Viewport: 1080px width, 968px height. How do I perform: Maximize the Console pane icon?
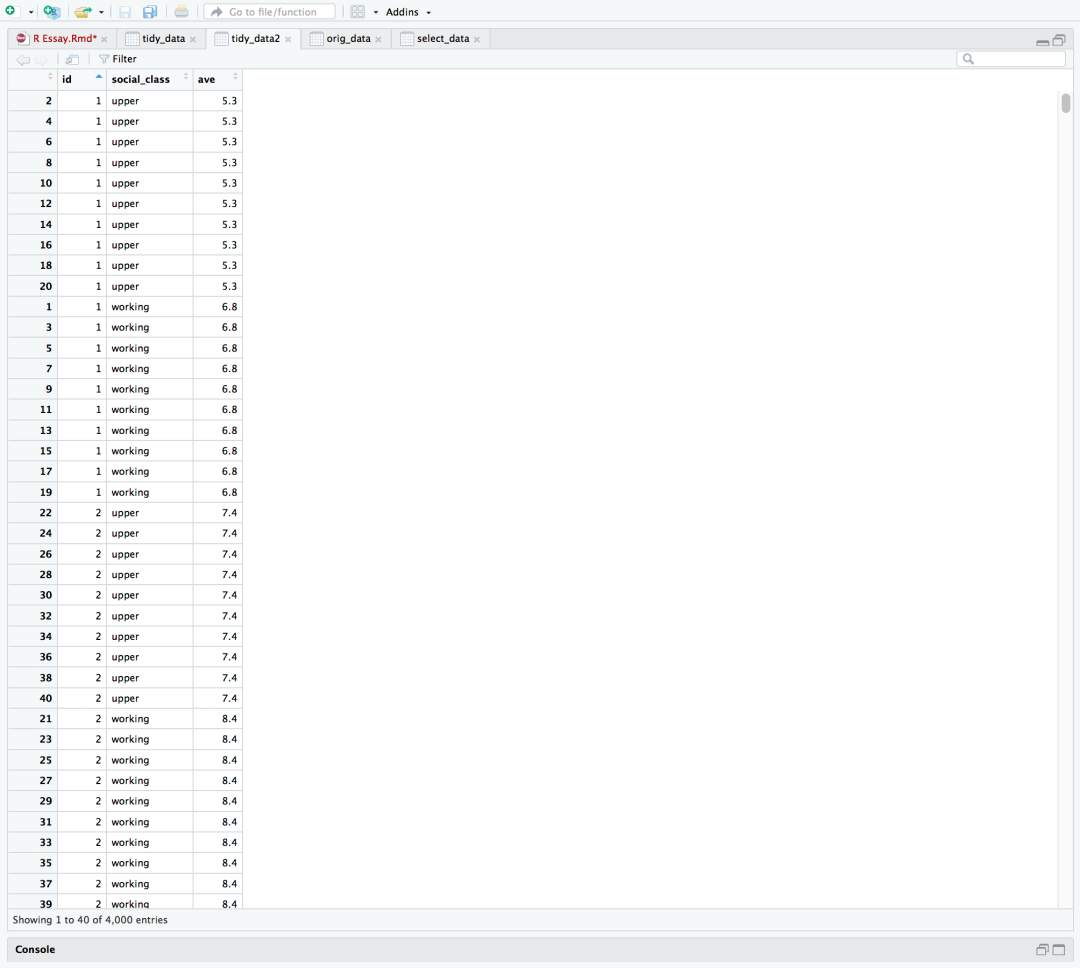click(x=1059, y=949)
